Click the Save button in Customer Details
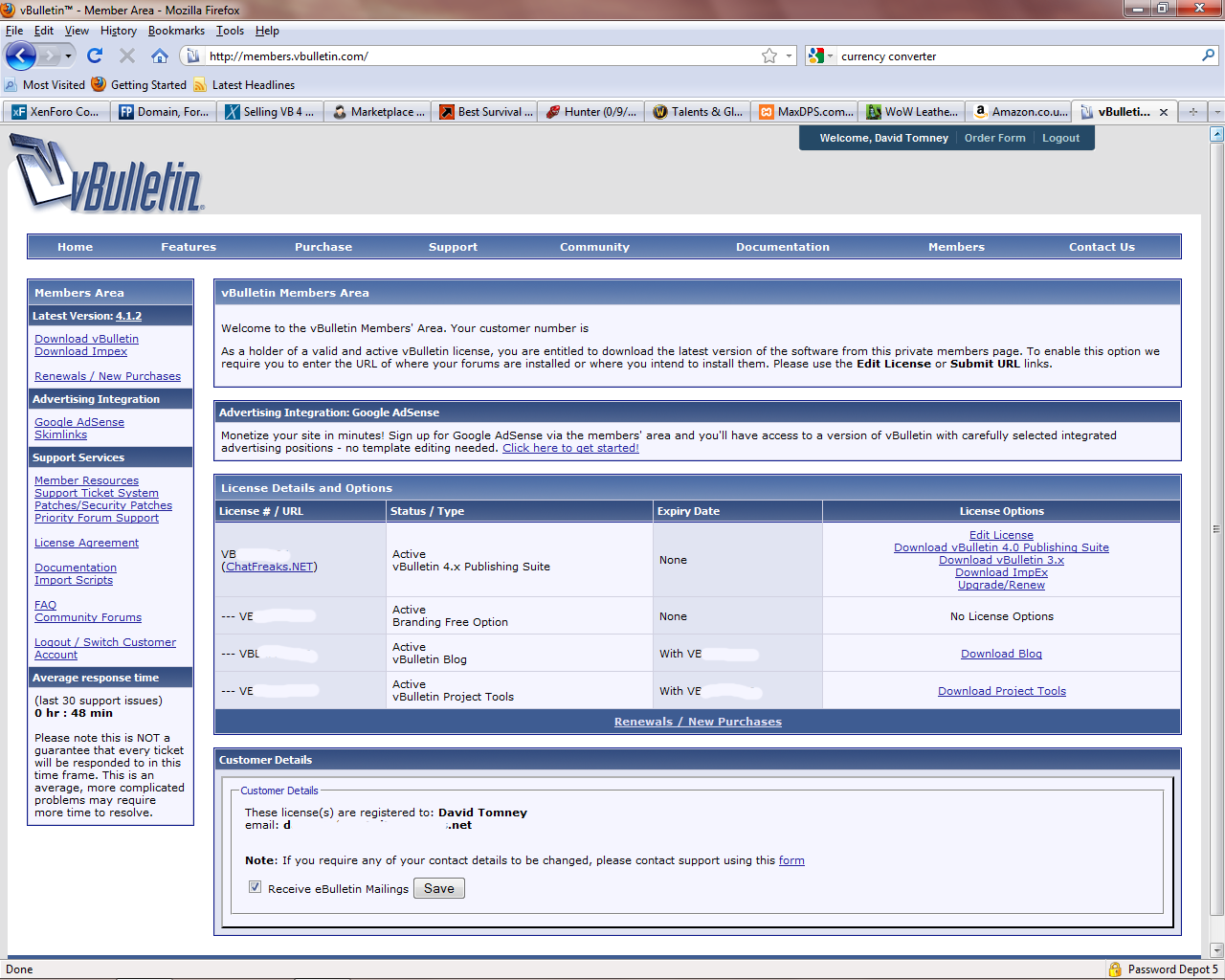This screenshot has width=1225, height=980. click(439, 888)
